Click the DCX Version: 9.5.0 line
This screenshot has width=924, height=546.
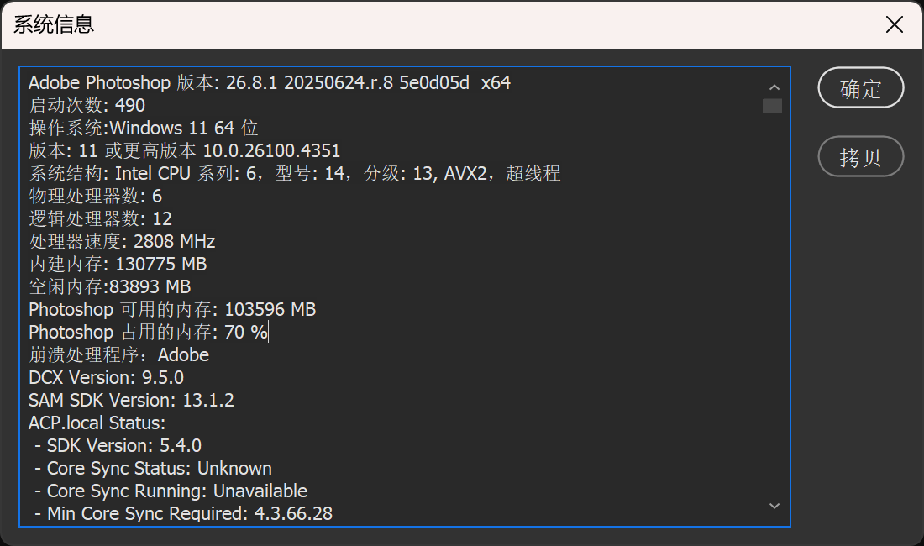pos(106,378)
